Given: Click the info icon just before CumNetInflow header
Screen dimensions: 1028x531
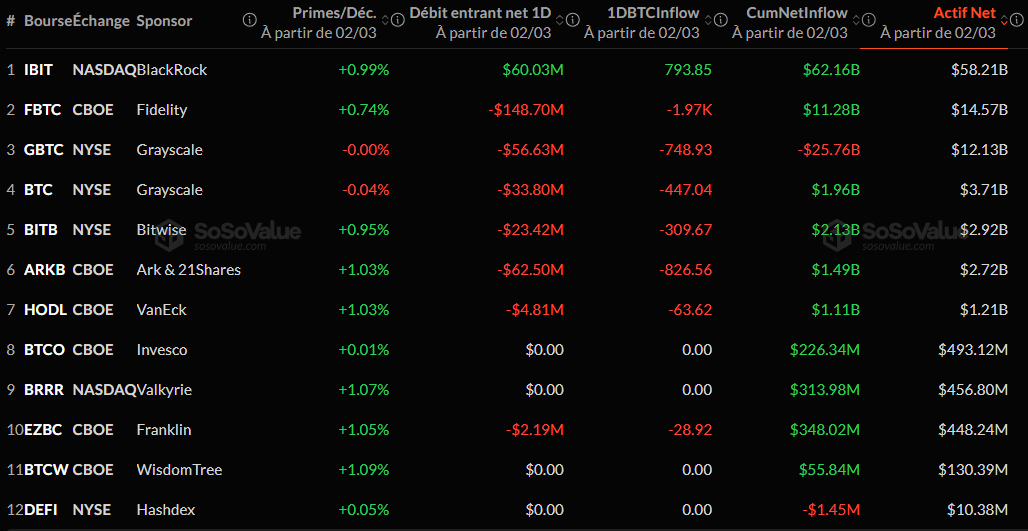Looking at the screenshot, I should click(719, 20).
